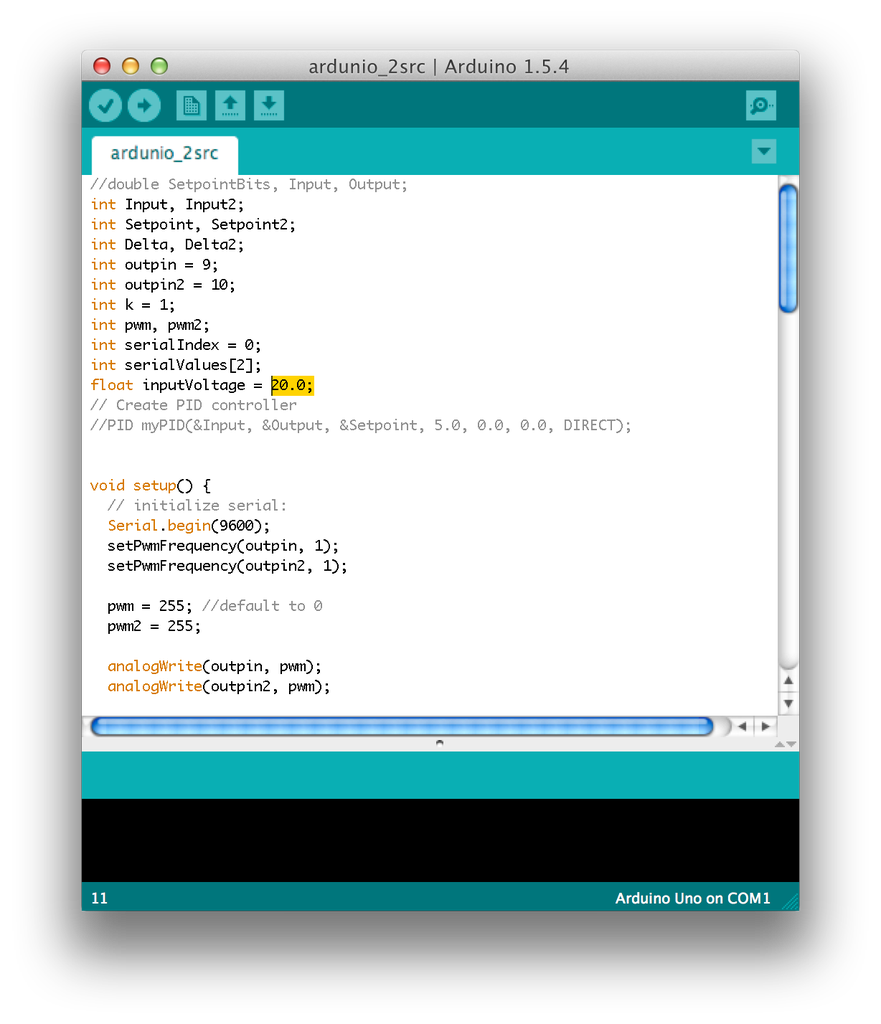Viewport: 881px width, 1024px height.
Task: Click 'analogWrite(outpin, pwm);' line
Action: pos(215,667)
